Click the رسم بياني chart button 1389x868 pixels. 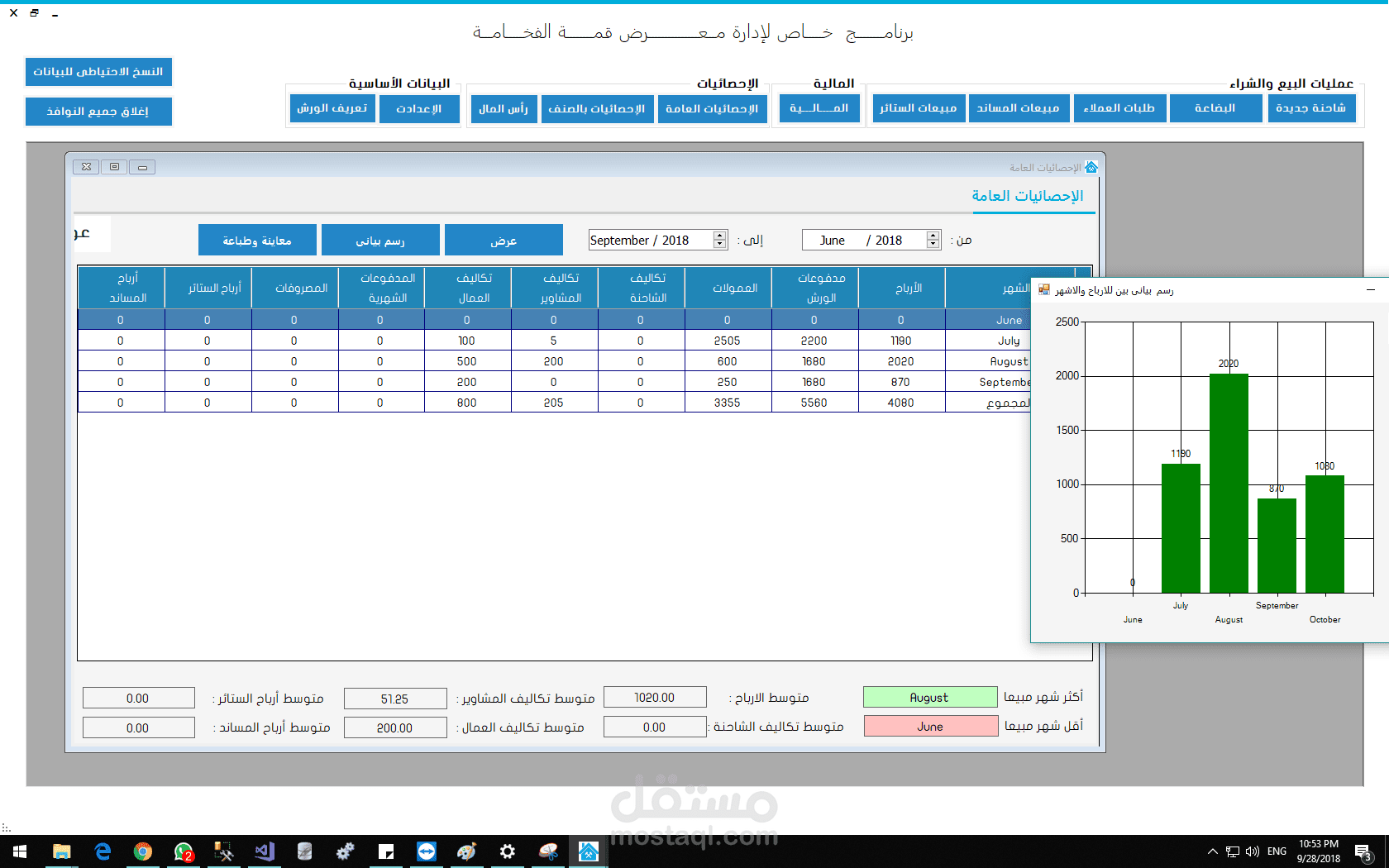tap(380, 241)
